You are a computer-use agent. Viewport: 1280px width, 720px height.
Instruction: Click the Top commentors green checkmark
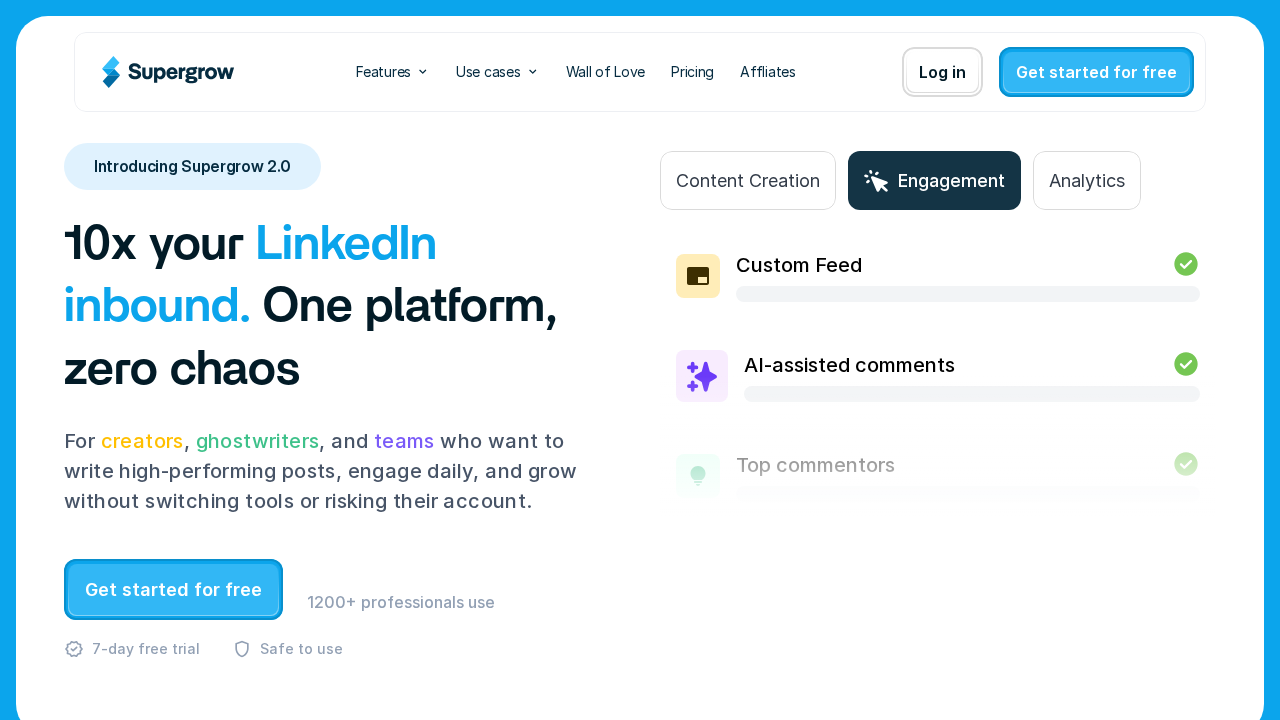coord(1186,464)
